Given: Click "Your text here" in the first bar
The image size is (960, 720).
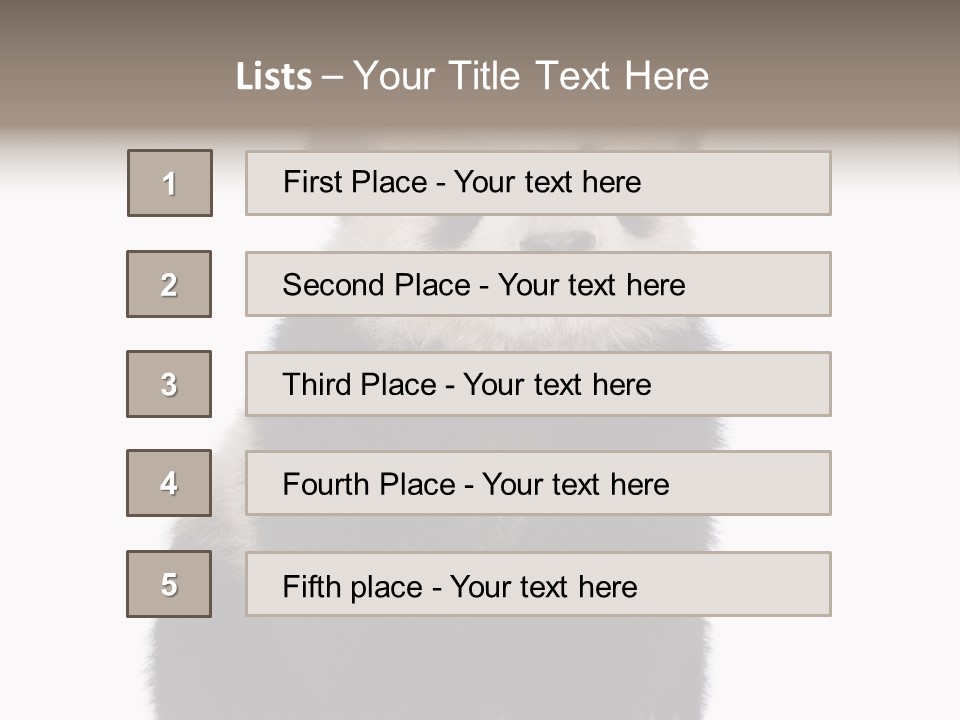Looking at the screenshot, I should (x=547, y=182).
